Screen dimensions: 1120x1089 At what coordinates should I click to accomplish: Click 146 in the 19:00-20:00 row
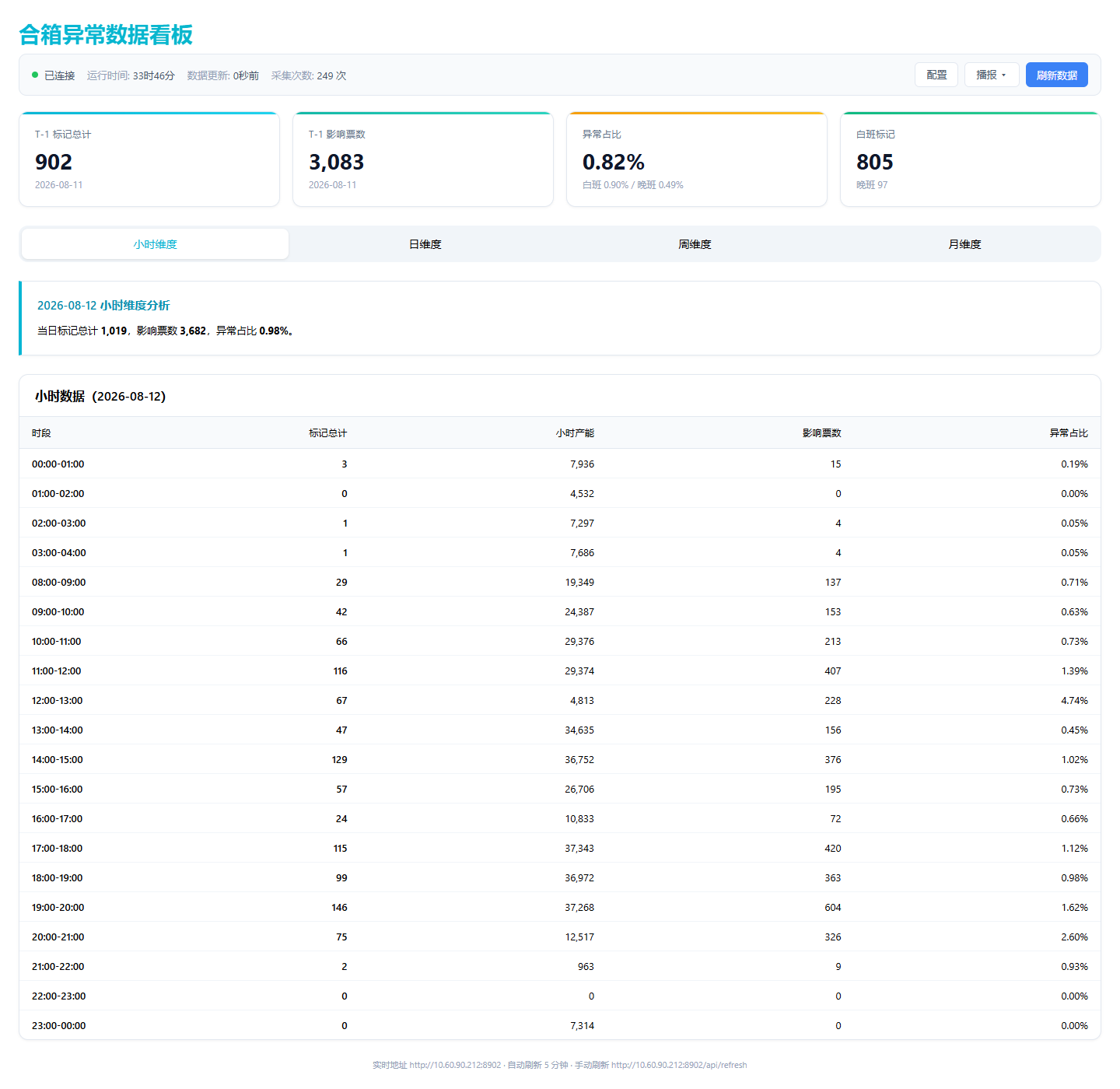click(x=340, y=908)
